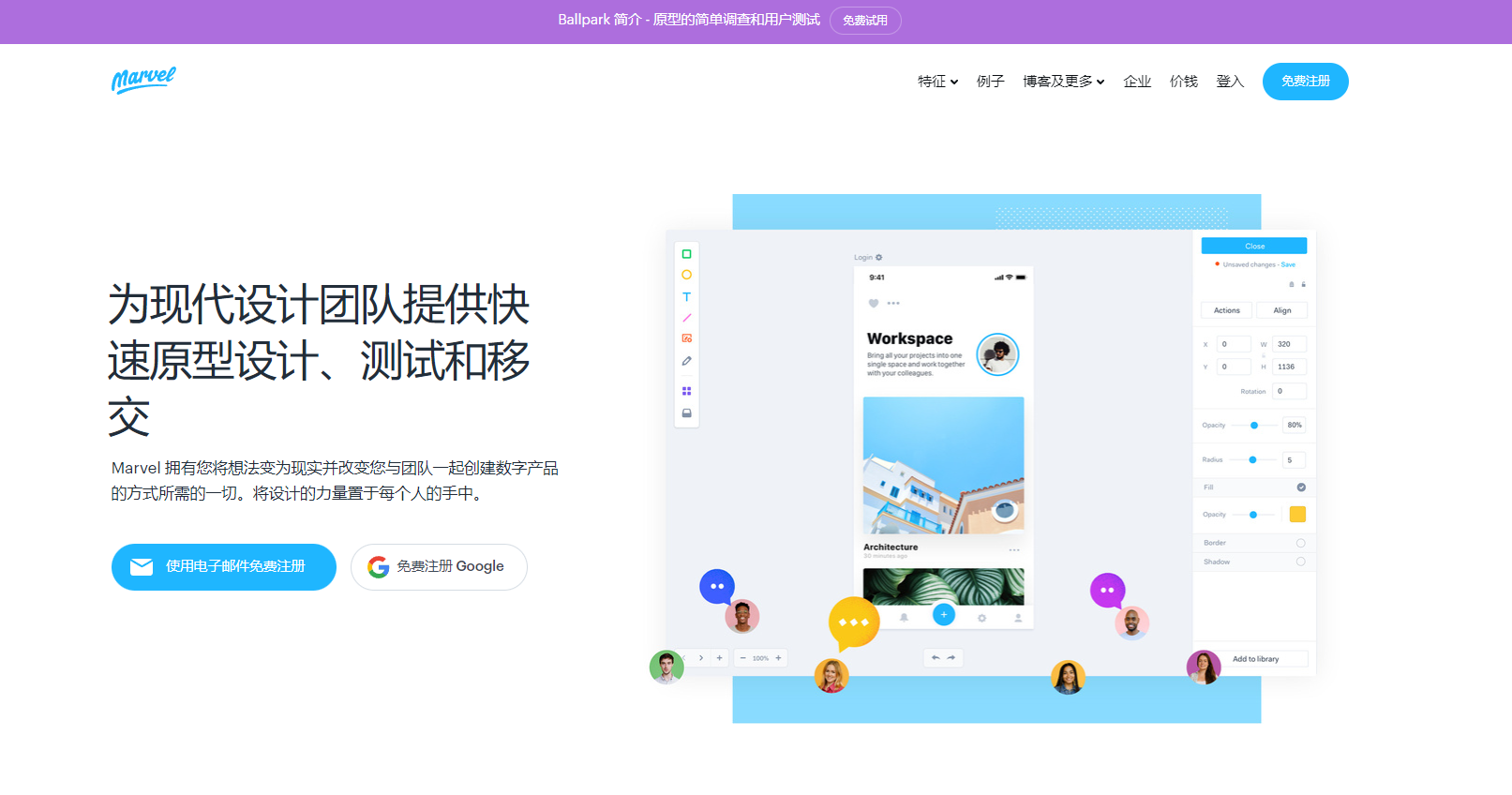
Task: Click the 80% opacity value field
Action: pos(1295,425)
